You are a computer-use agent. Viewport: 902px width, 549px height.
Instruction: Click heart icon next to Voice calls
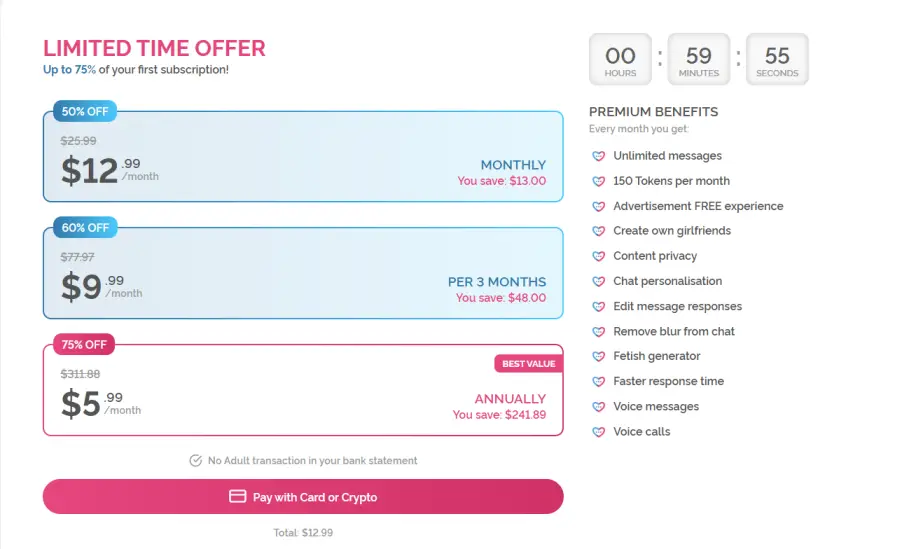point(598,432)
